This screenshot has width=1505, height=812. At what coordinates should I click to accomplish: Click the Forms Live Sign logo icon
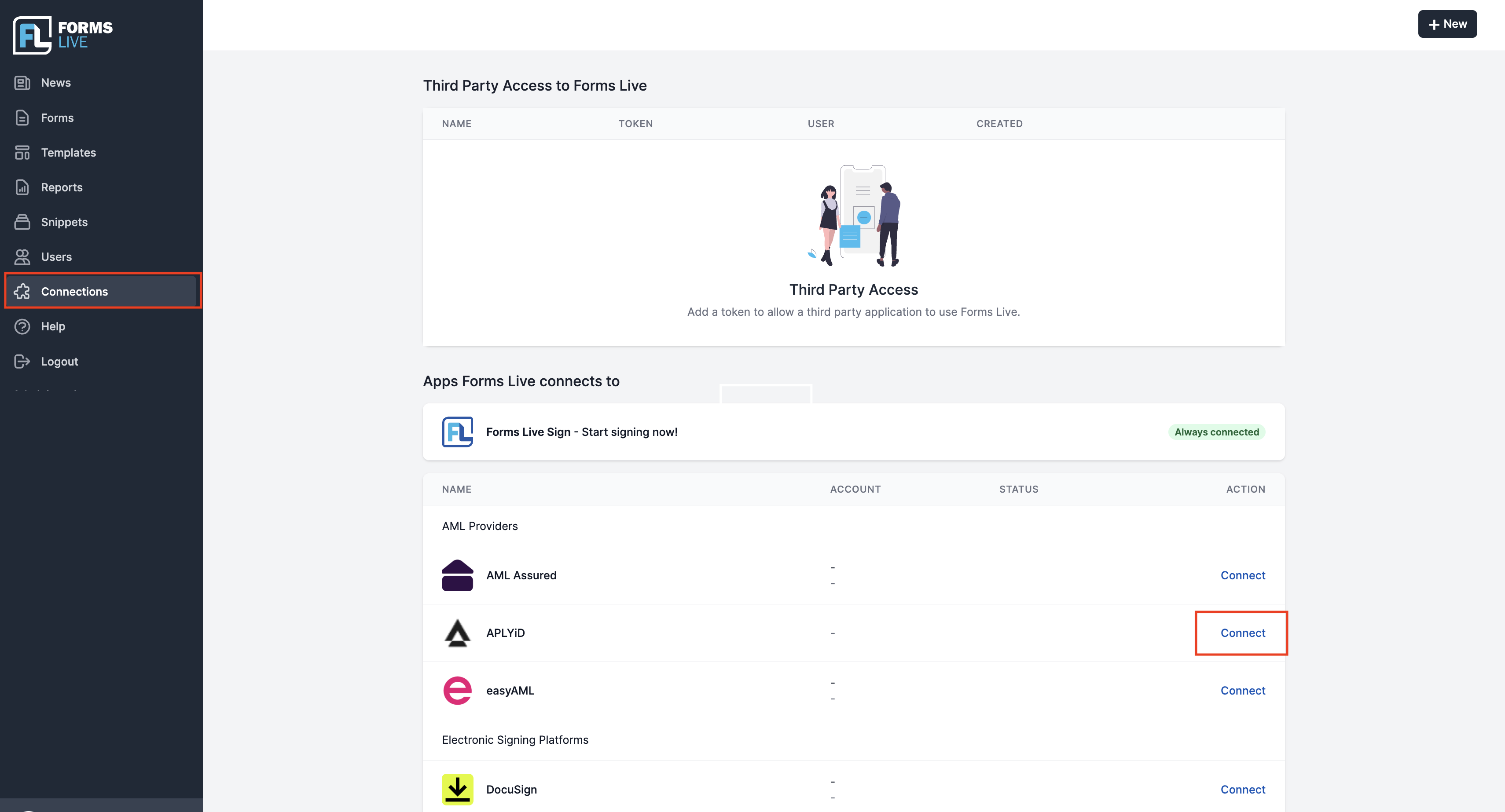click(458, 432)
